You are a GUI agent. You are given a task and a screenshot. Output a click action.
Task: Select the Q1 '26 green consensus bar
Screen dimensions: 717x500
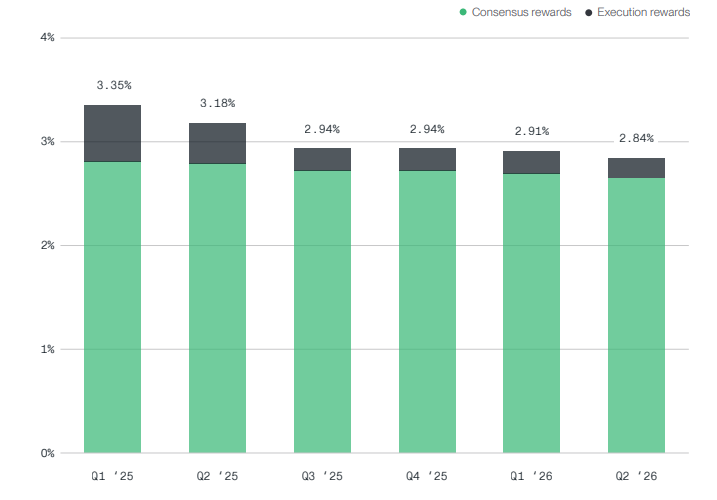pos(531,313)
